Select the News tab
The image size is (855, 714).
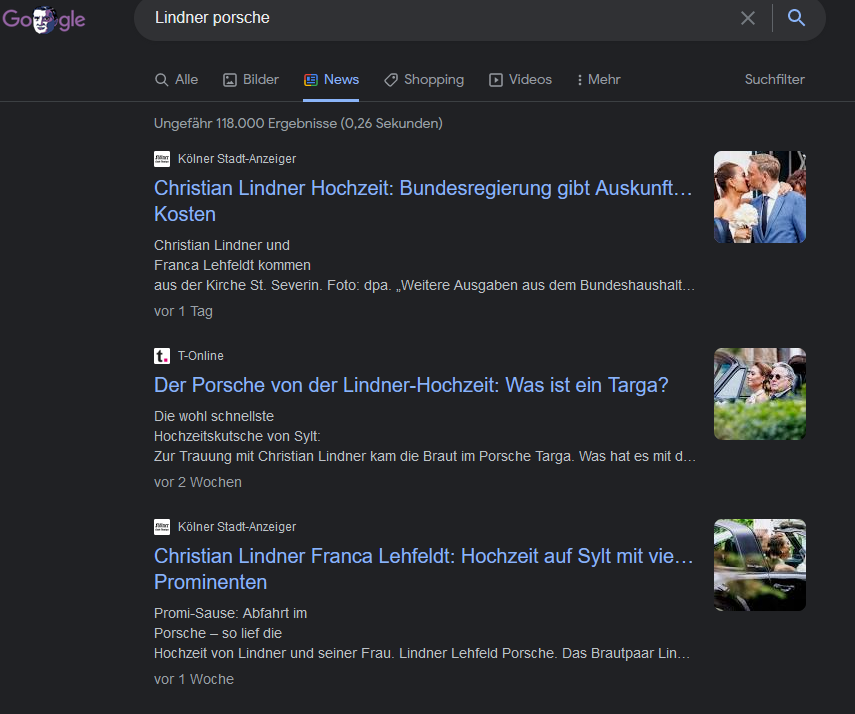[x=331, y=80]
